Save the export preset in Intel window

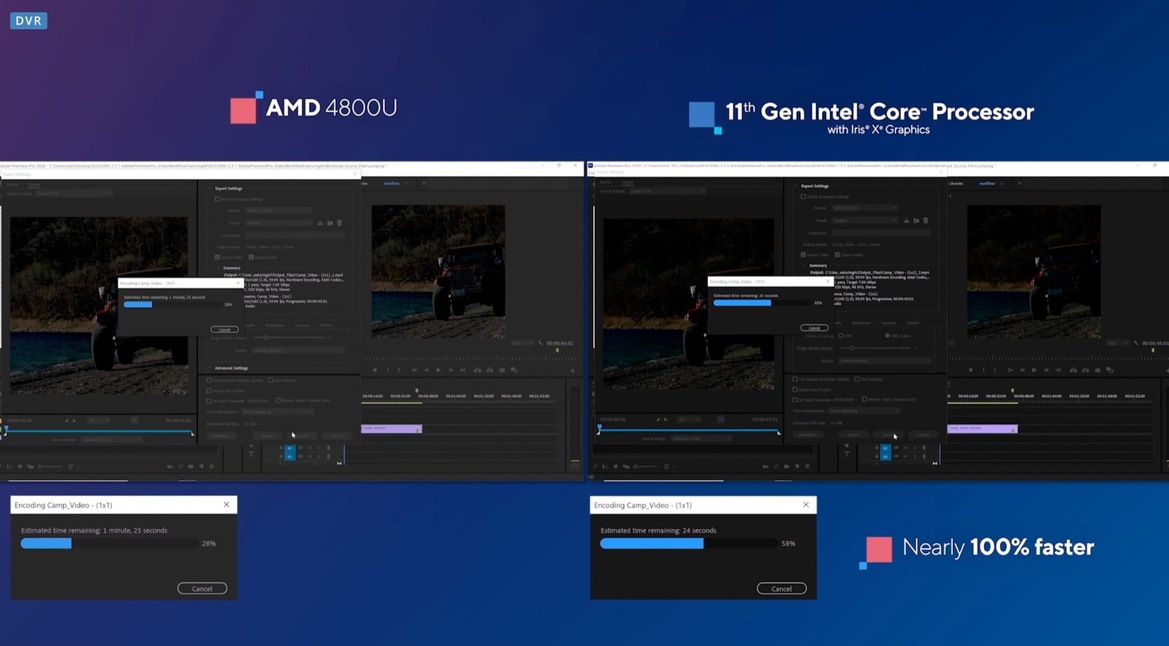(907, 221)
